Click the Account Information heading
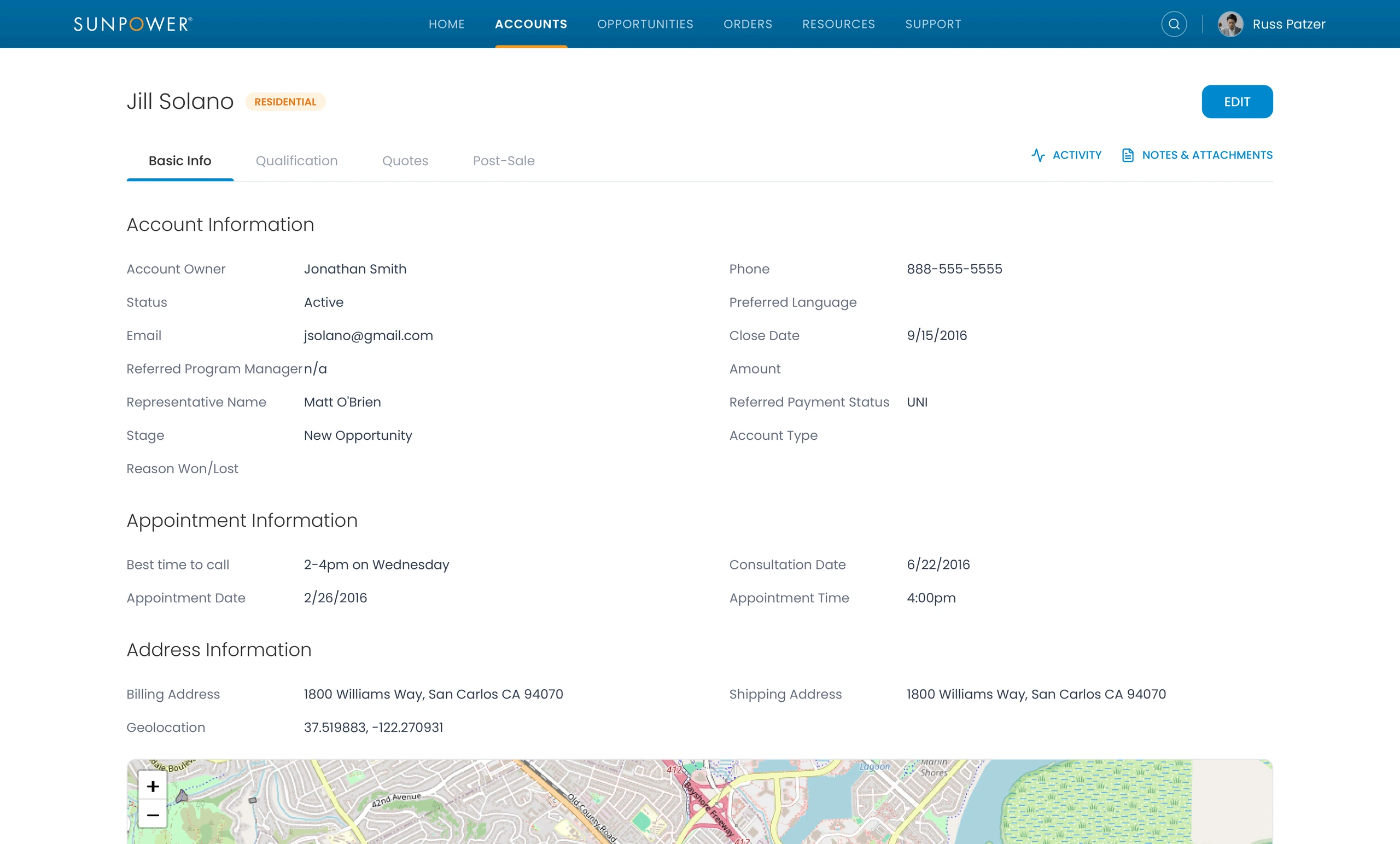This screenshot has height=844, width=1400. pyautogui.click(x=220, y=224)
